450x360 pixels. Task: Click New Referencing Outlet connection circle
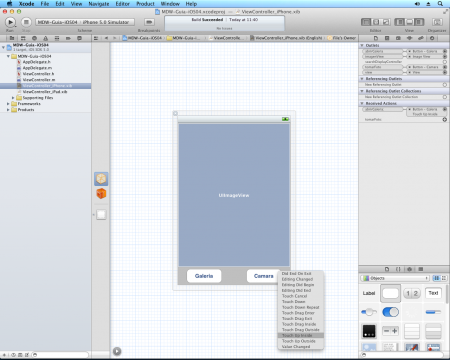click(x=445, y=85)
